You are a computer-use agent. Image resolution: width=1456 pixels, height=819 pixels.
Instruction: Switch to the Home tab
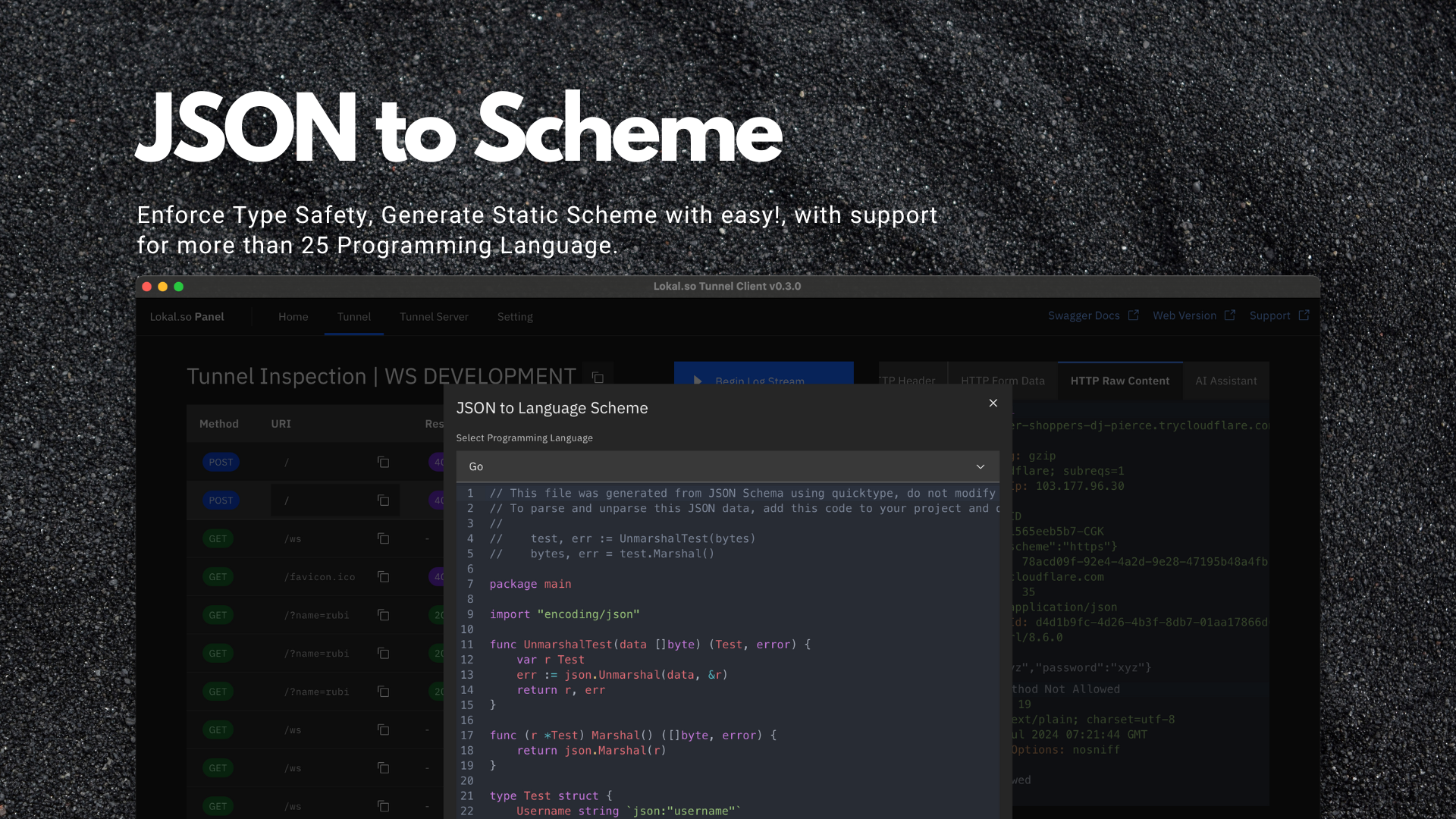point(293,317)
